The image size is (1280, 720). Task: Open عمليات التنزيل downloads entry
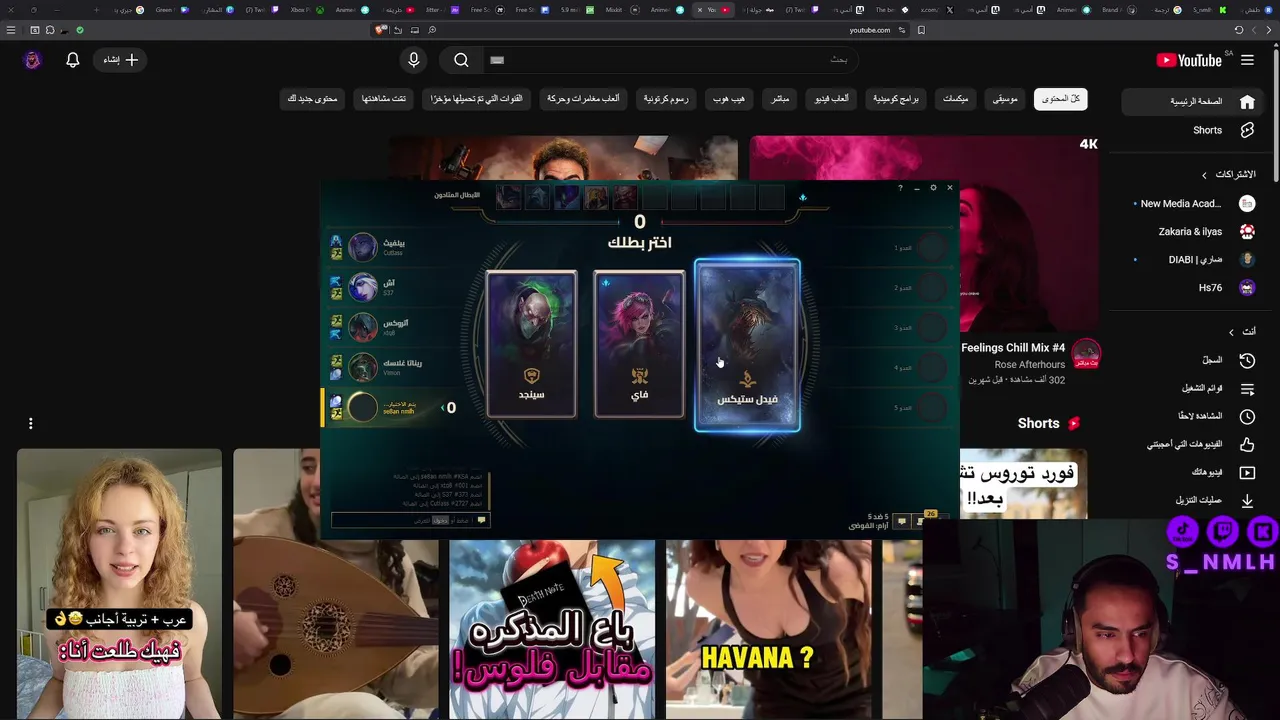click(1195, 500)
